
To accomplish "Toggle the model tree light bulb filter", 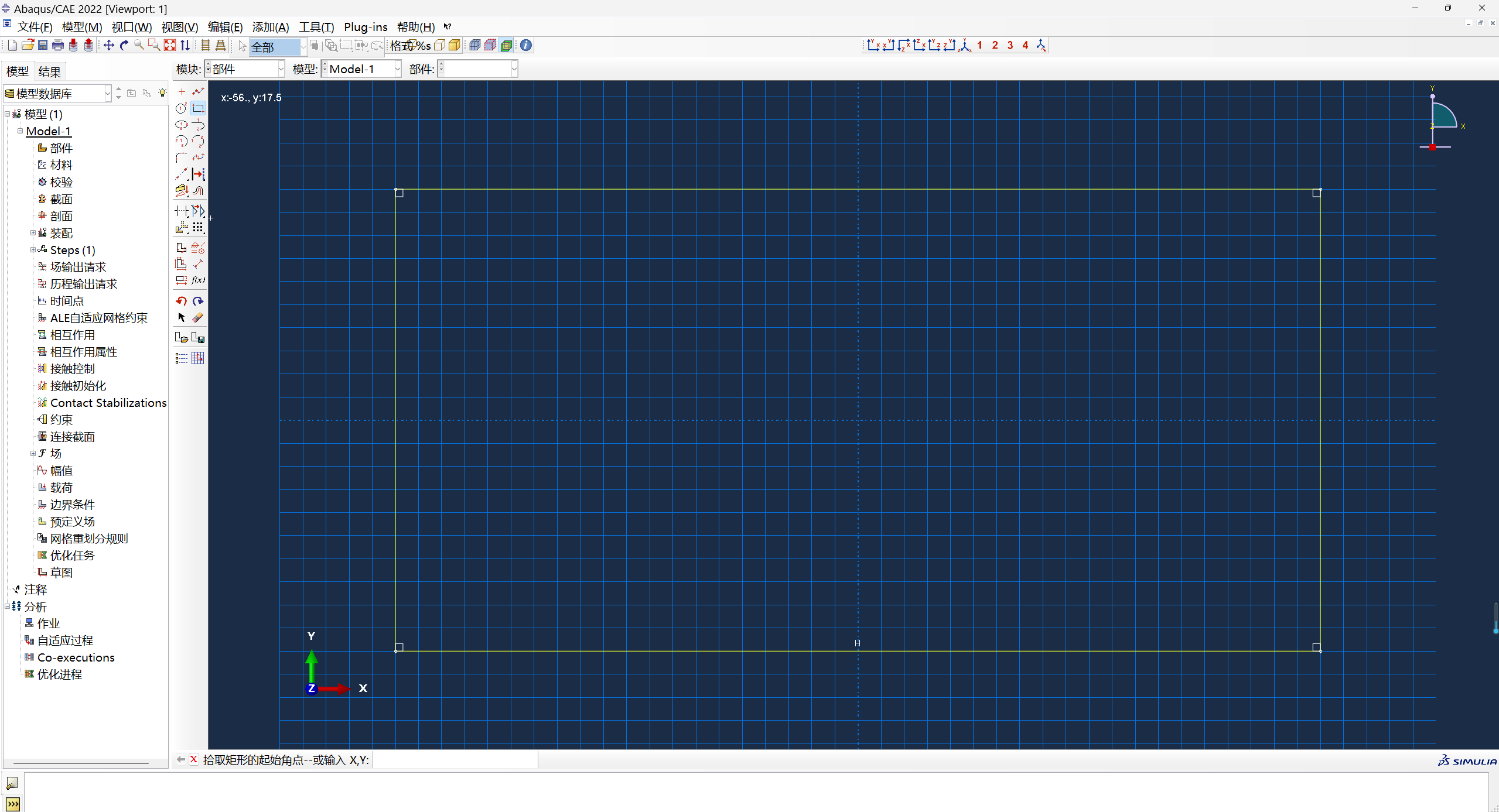I will pyautogui.click(x=162, y=93).
